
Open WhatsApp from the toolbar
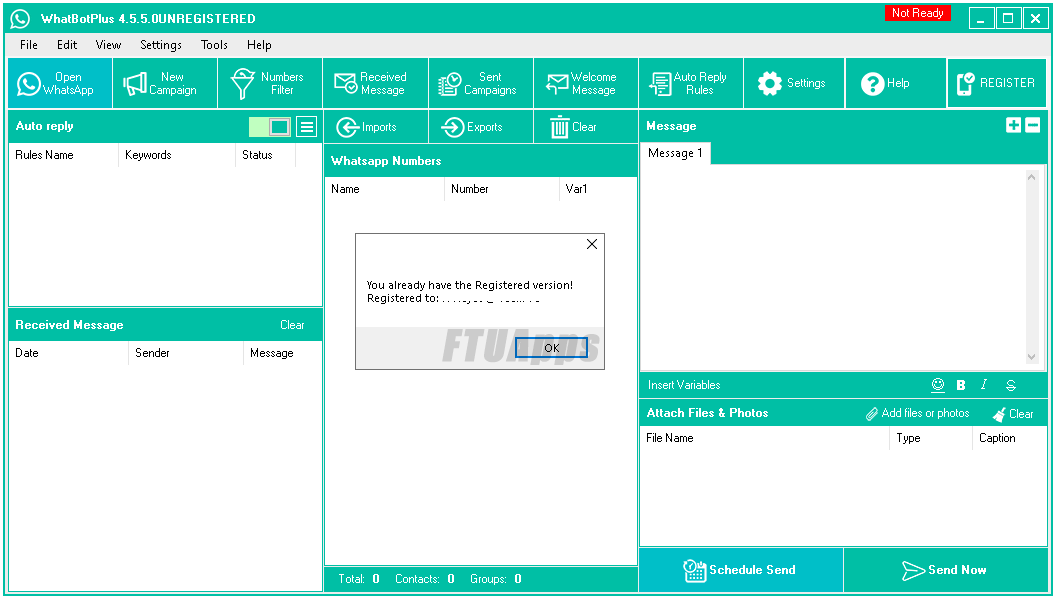[60, 84]
